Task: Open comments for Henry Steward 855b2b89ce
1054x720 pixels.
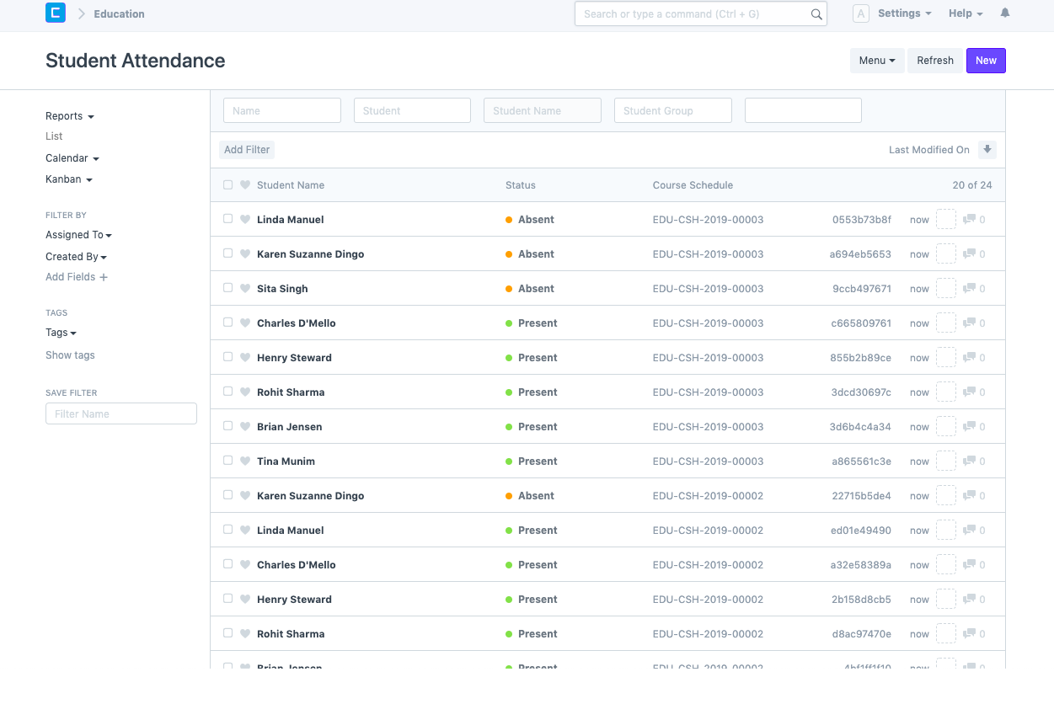Action: (974, 358)
